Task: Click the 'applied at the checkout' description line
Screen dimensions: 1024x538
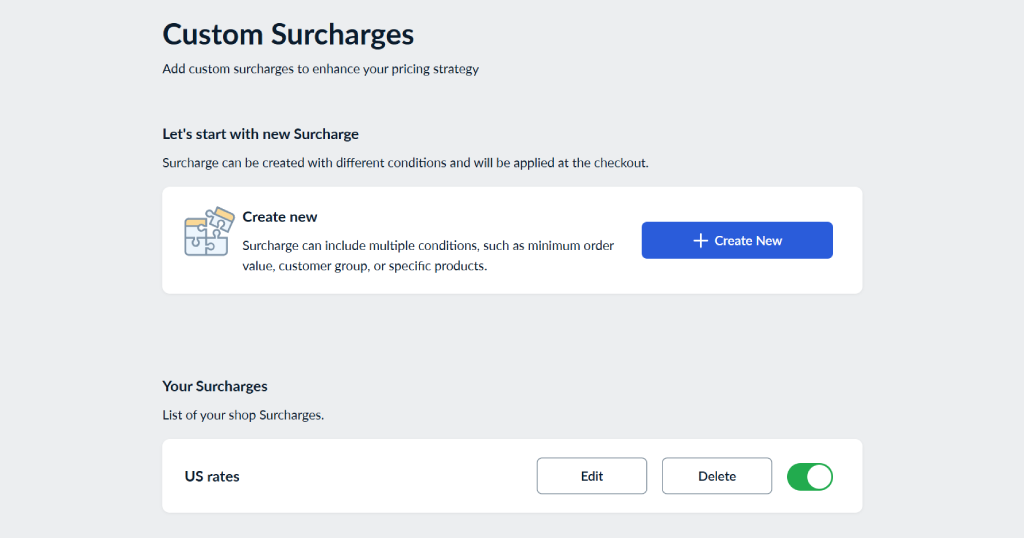Action: (x=405, y=162)
